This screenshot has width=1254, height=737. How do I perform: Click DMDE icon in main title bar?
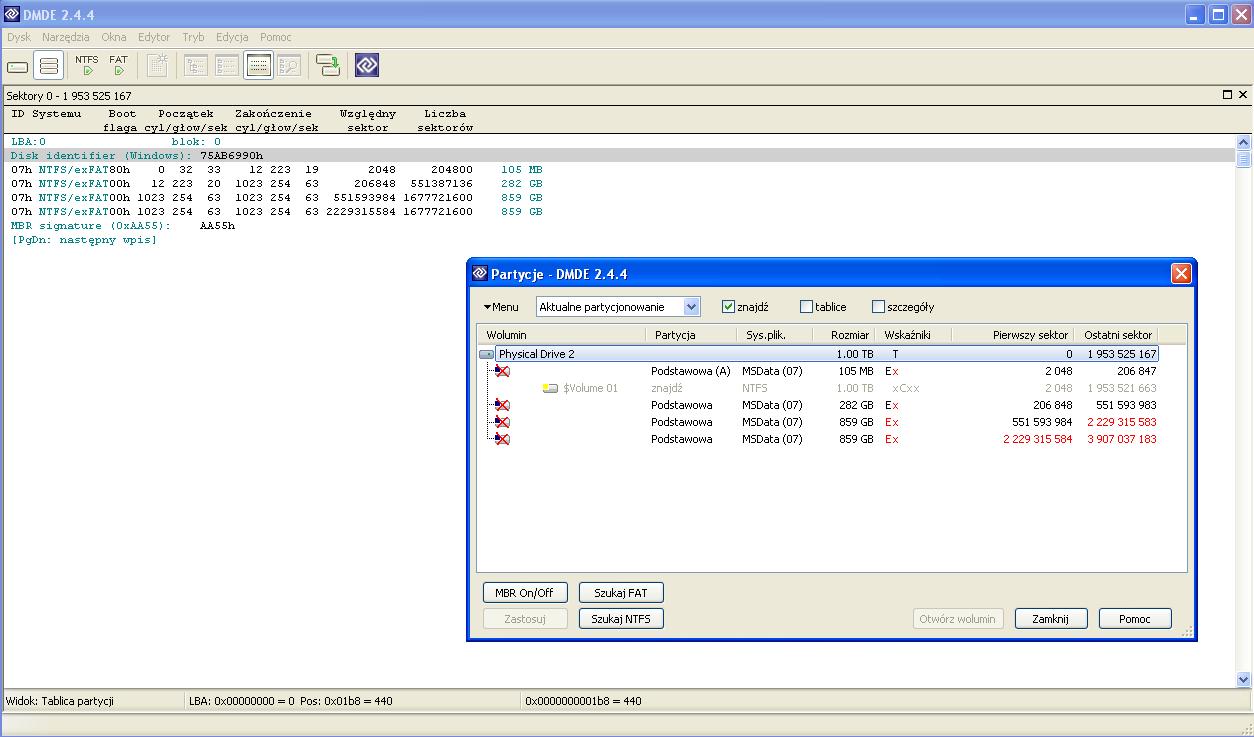click(12, 15)
